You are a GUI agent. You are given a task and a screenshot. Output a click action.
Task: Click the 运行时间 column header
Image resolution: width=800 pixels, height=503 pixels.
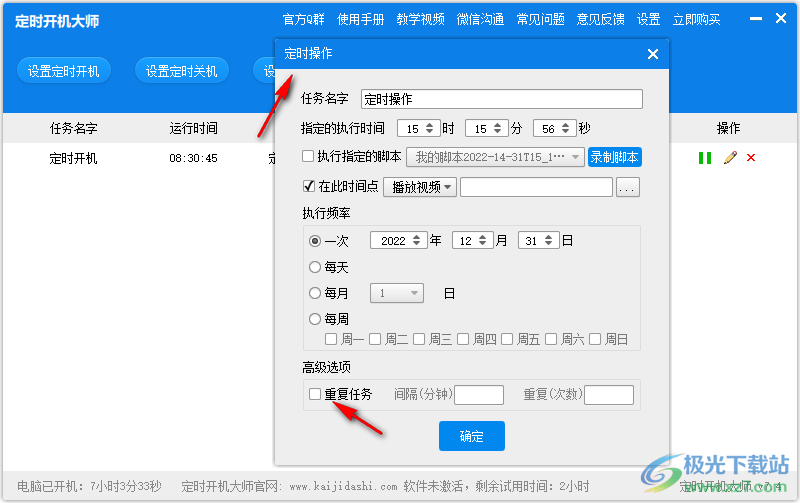[193, 128]
